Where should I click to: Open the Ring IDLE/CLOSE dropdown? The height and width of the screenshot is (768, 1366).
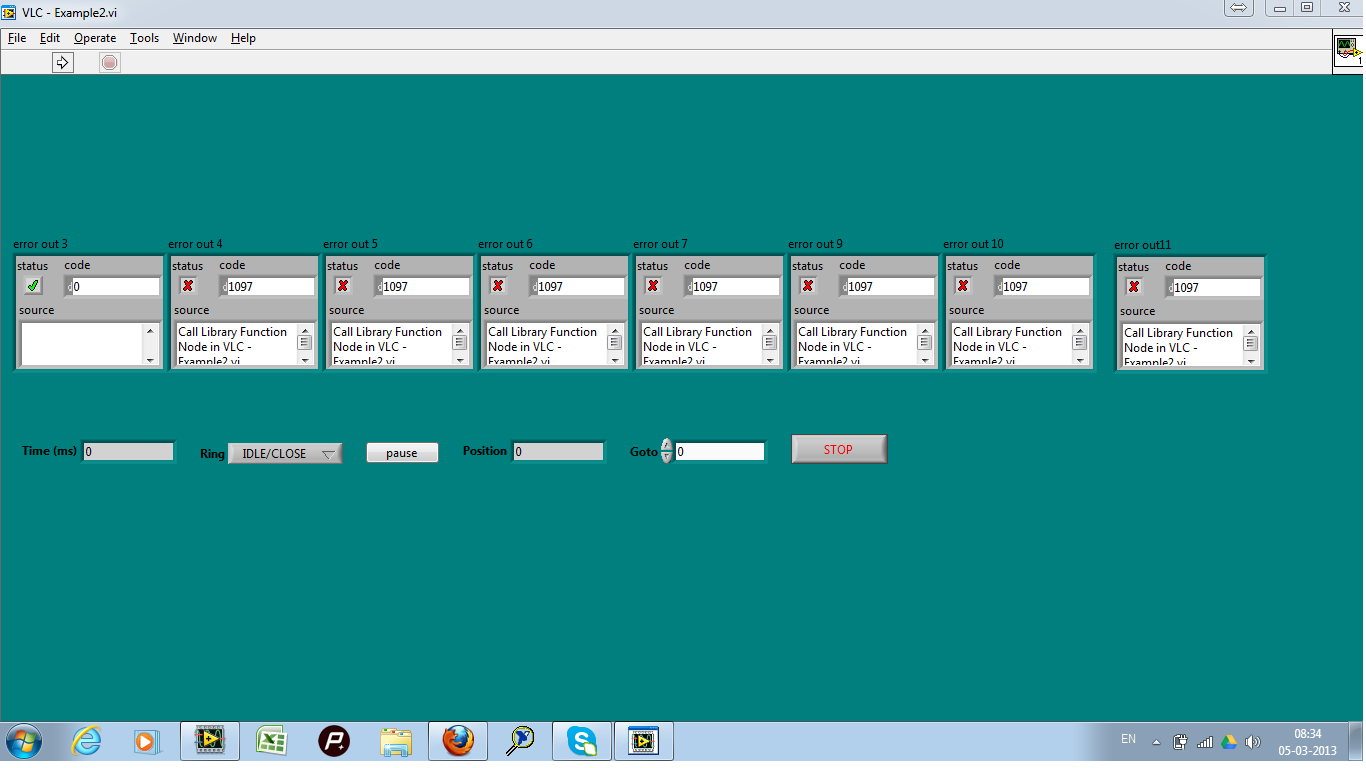[x=285, y=454]
